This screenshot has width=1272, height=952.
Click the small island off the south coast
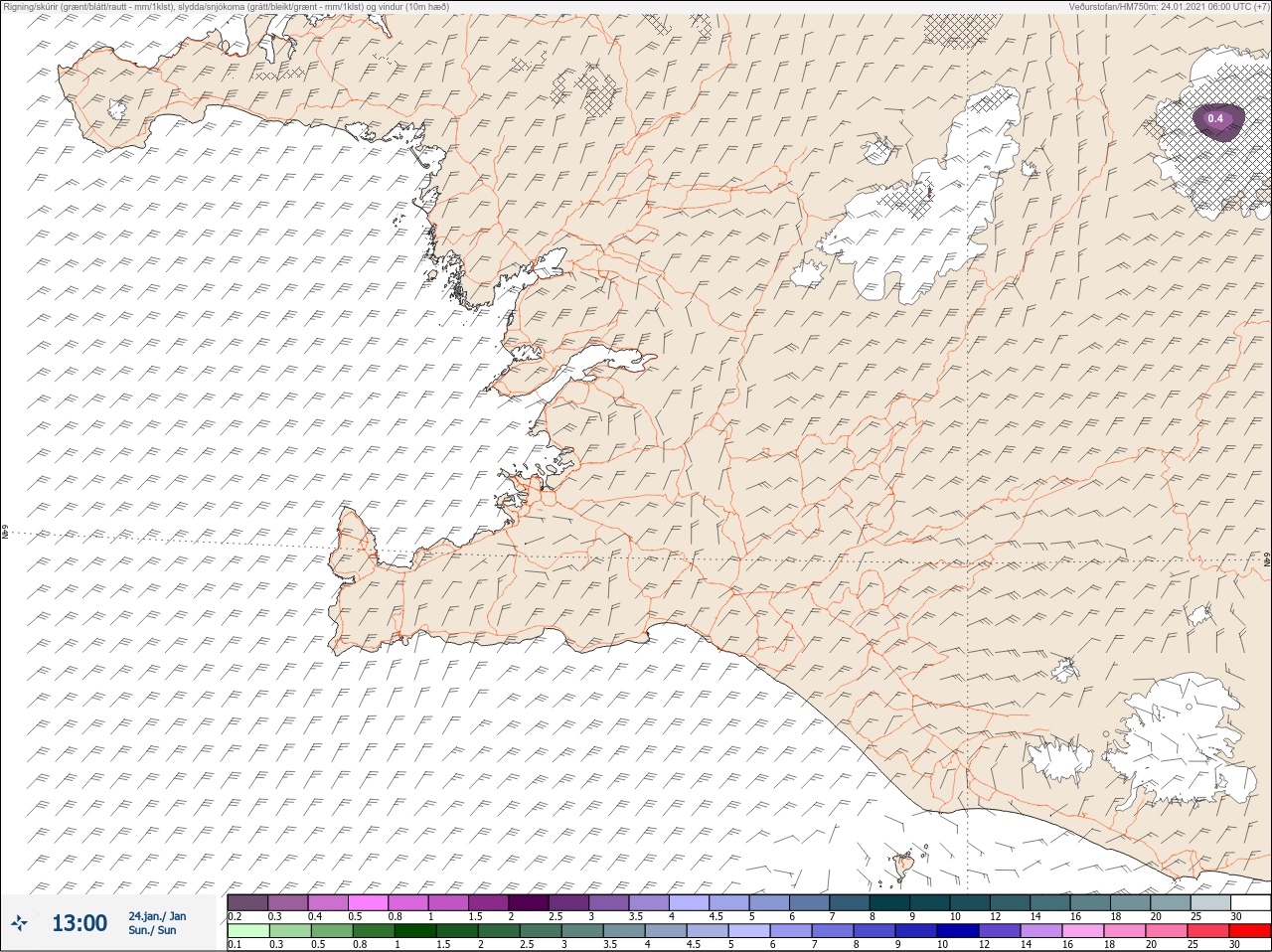point(903,867)
